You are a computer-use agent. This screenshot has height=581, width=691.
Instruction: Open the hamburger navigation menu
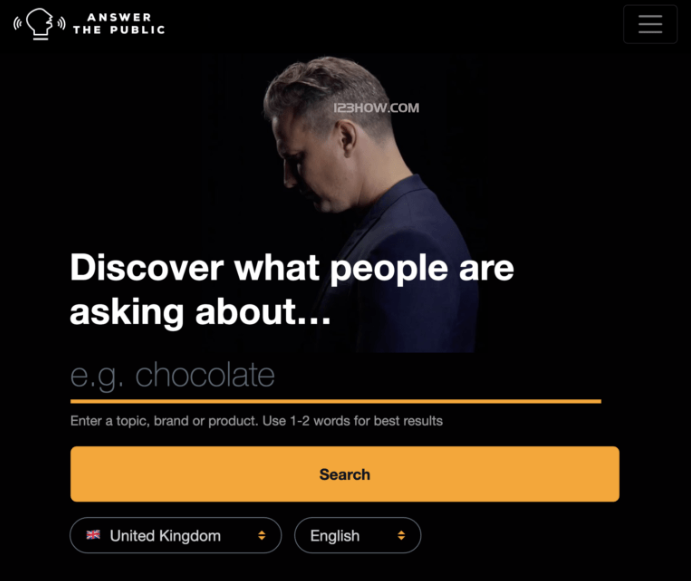[650, 24]
